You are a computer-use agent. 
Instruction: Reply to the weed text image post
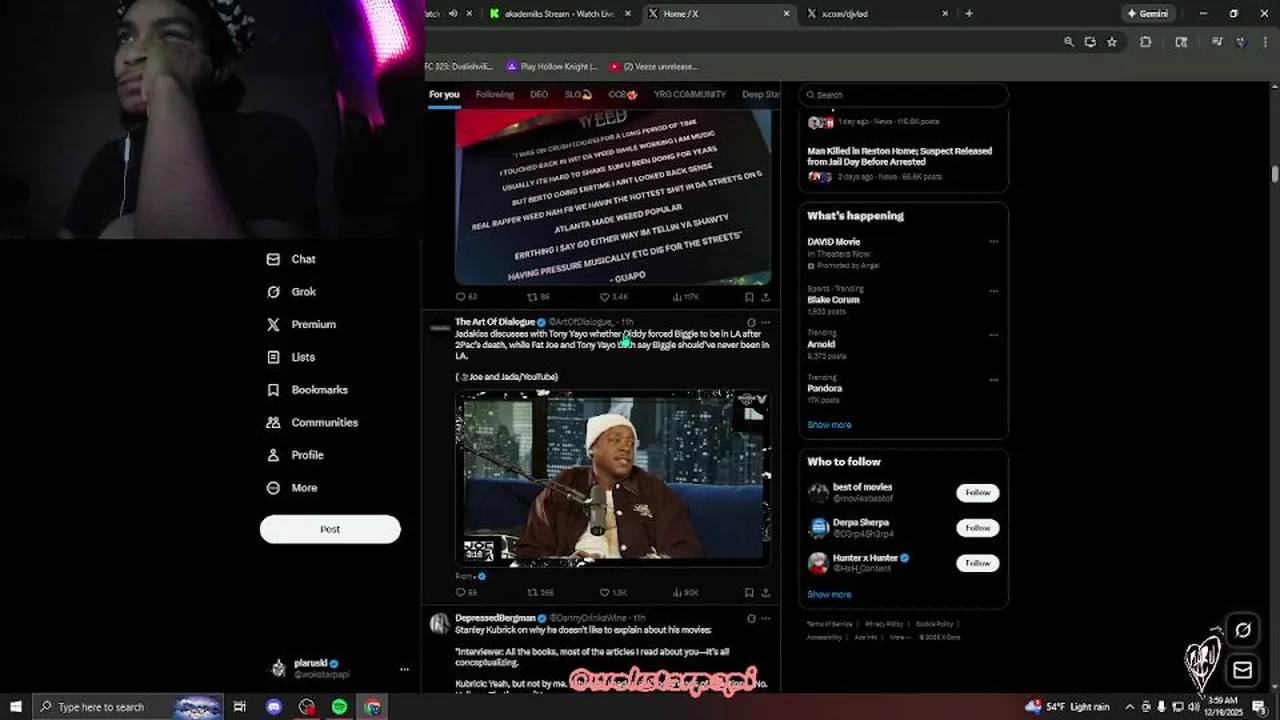[x=466, y=297]
